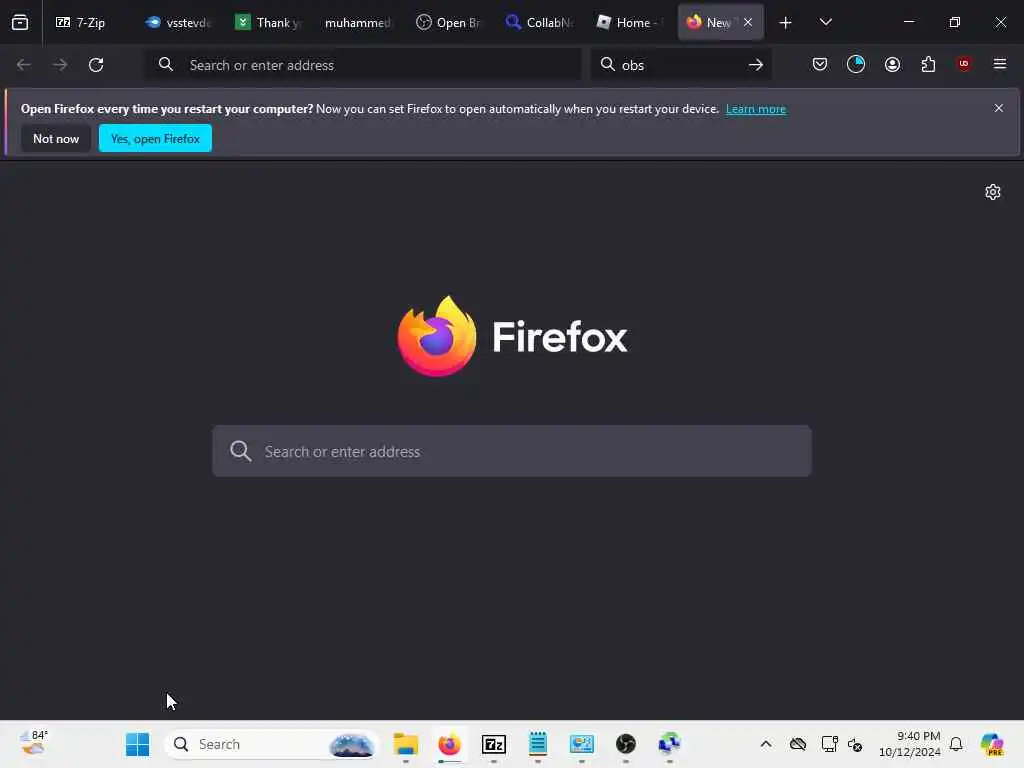Switch to the Thank y tab

(268, 22)
